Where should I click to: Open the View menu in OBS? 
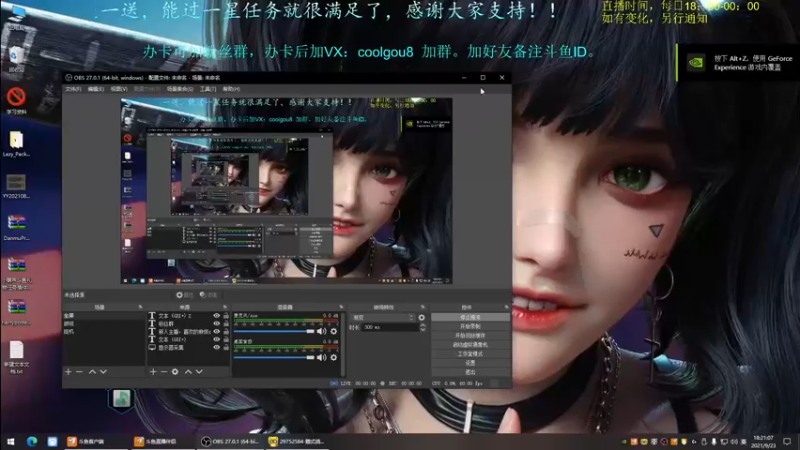click(119, 89)
